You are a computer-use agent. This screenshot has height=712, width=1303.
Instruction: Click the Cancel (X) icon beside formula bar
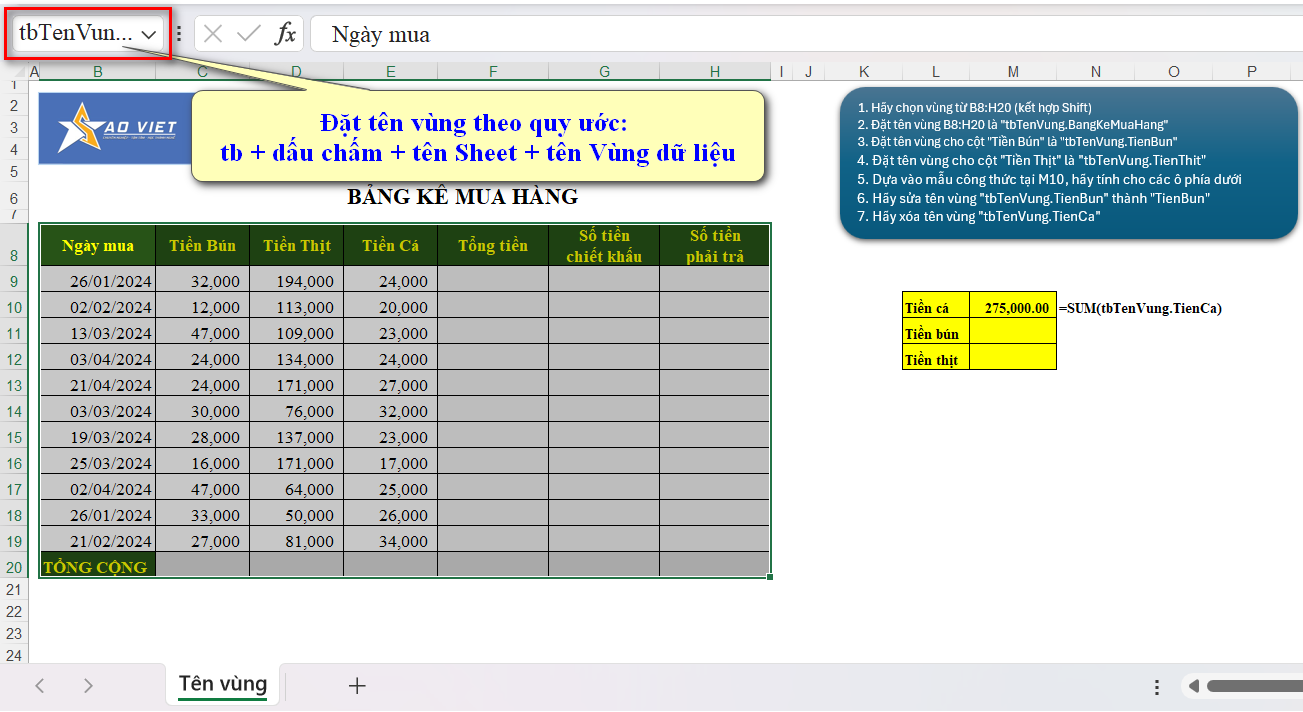coord(213,32)
